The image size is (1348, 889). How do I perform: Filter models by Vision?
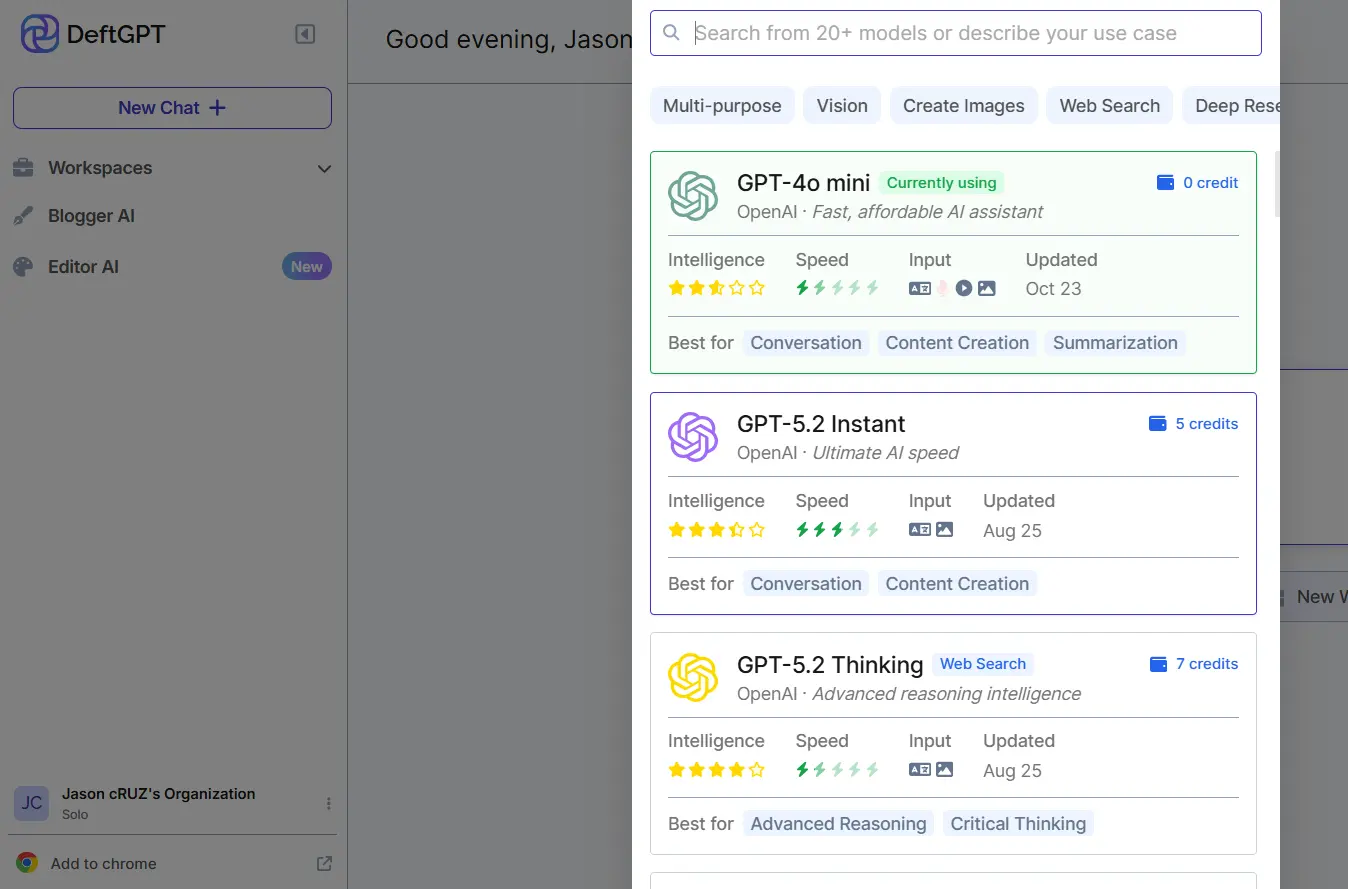tap(842, 106)
